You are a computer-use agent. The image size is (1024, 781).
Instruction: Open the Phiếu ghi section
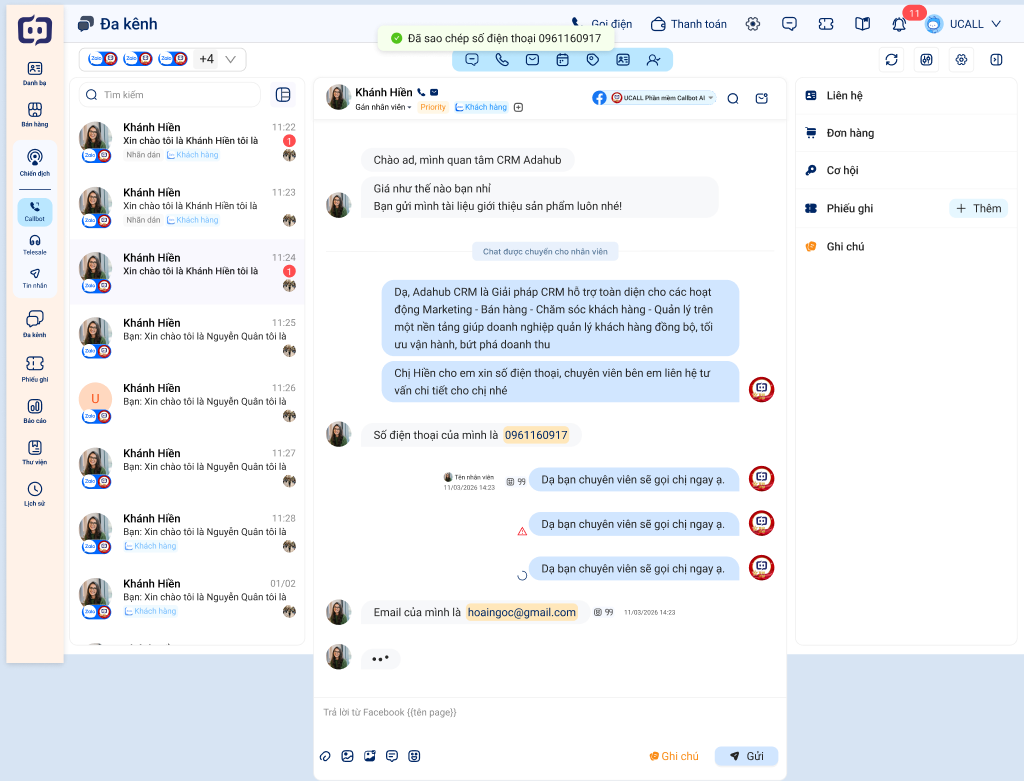point(849,208)
